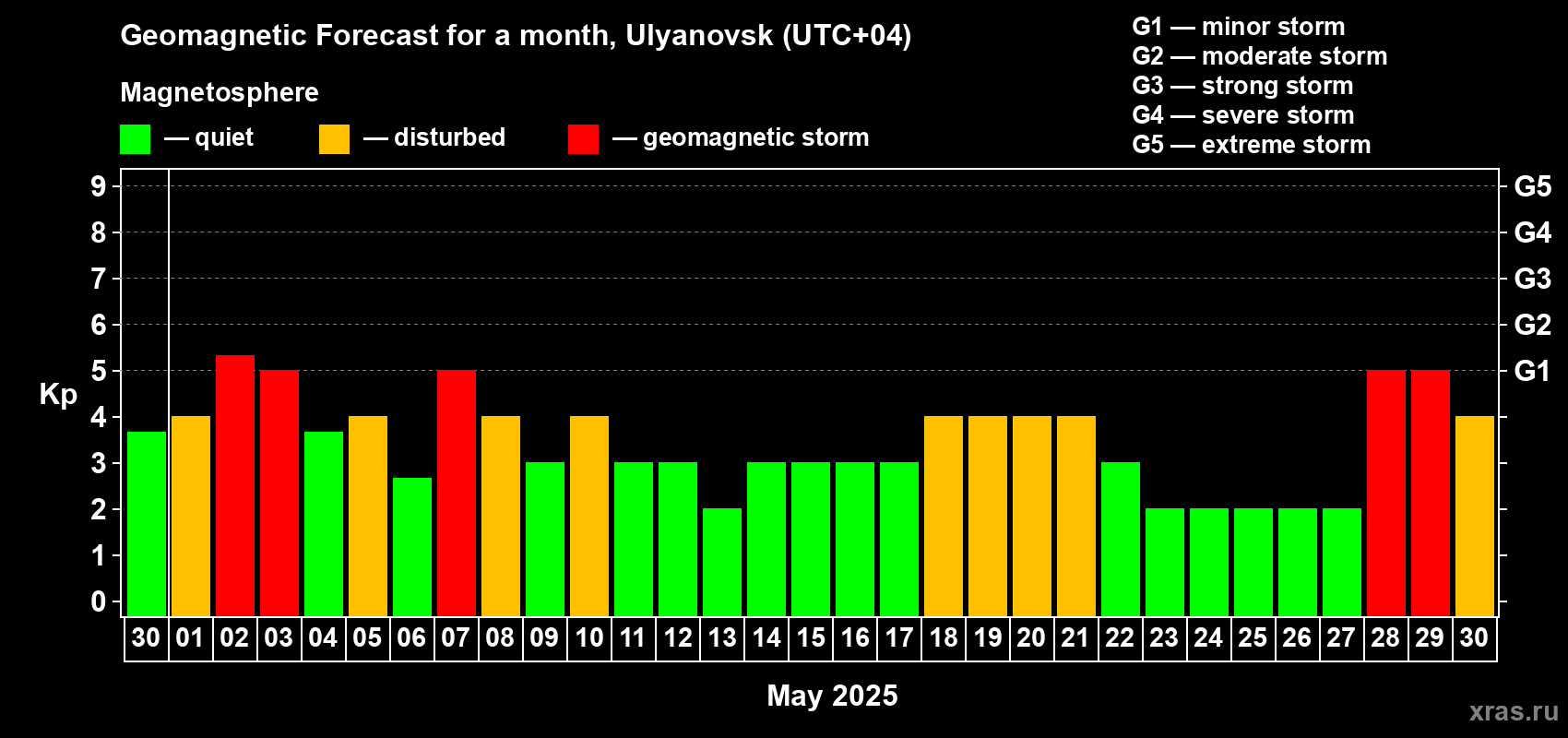The height and width of the screenshot is (738, 1568).
Task: Click the Kp axis title
Action: point(58,395)
